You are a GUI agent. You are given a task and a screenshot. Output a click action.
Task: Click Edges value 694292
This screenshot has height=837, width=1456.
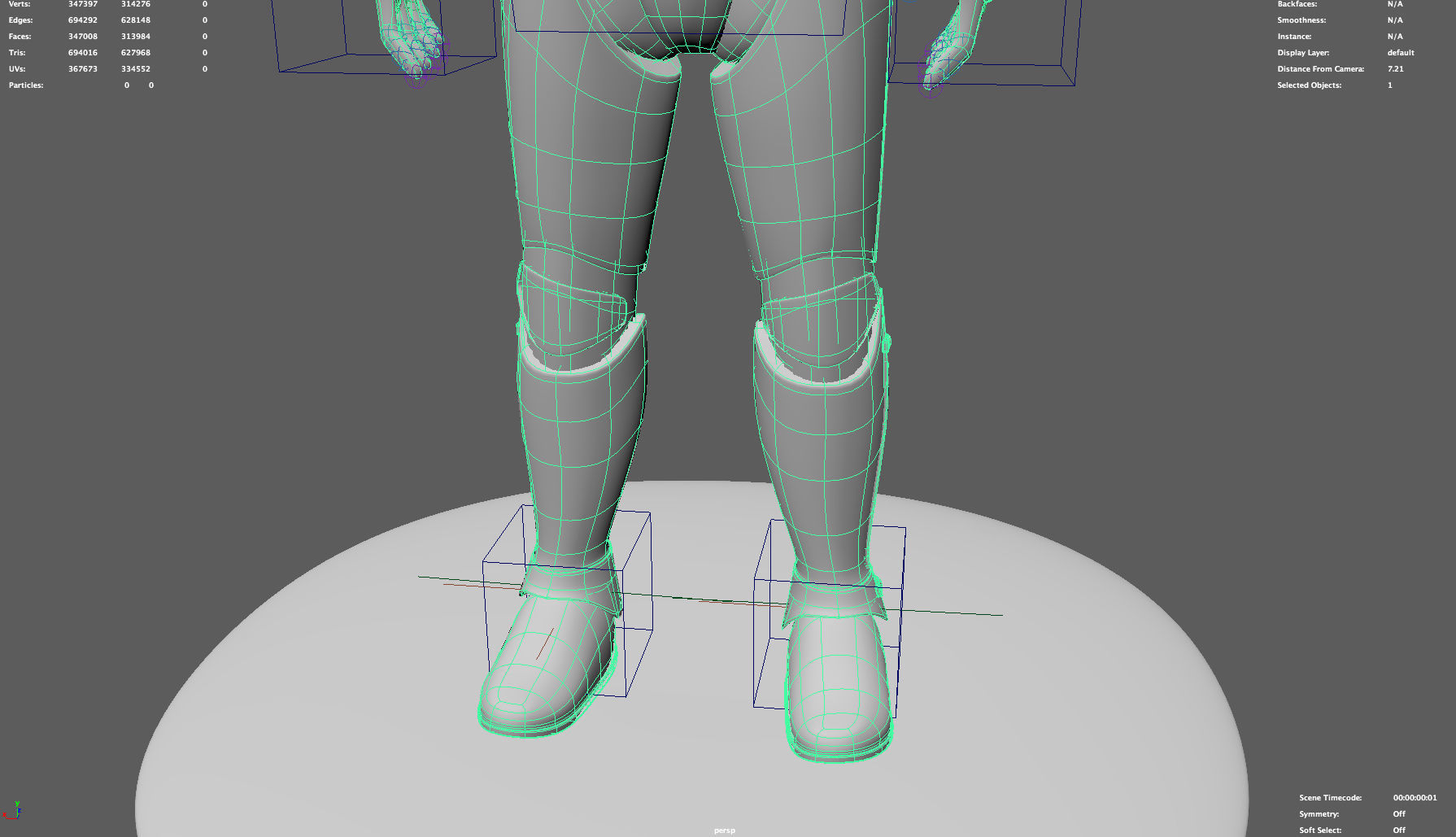(x=83, y=20)
